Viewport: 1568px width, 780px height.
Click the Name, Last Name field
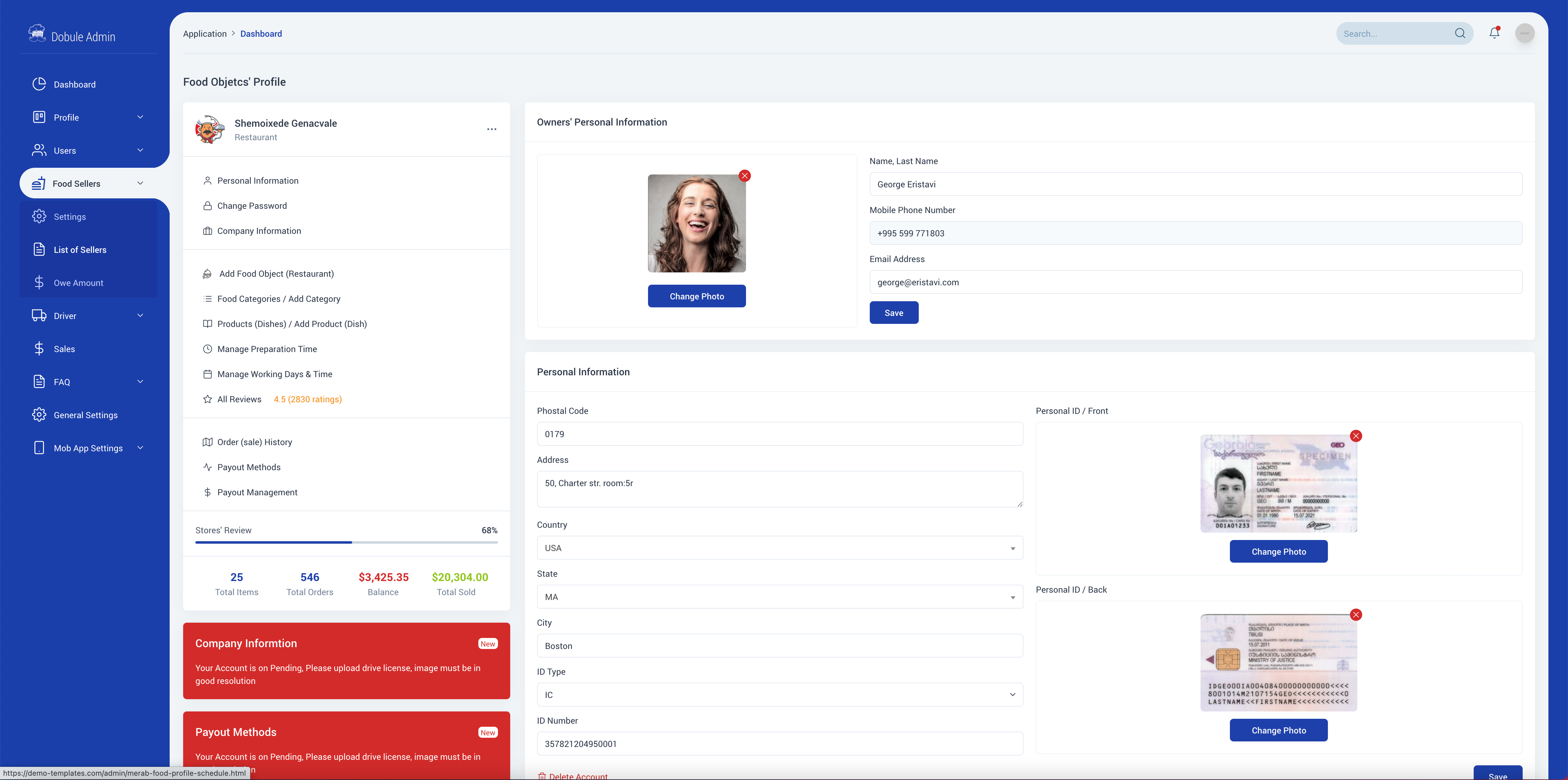(1196, 184)
